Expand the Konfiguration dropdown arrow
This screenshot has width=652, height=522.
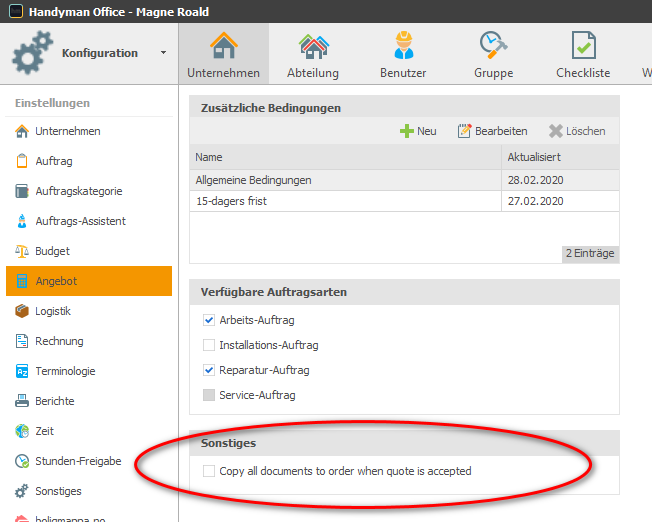[x=163, y=53]
